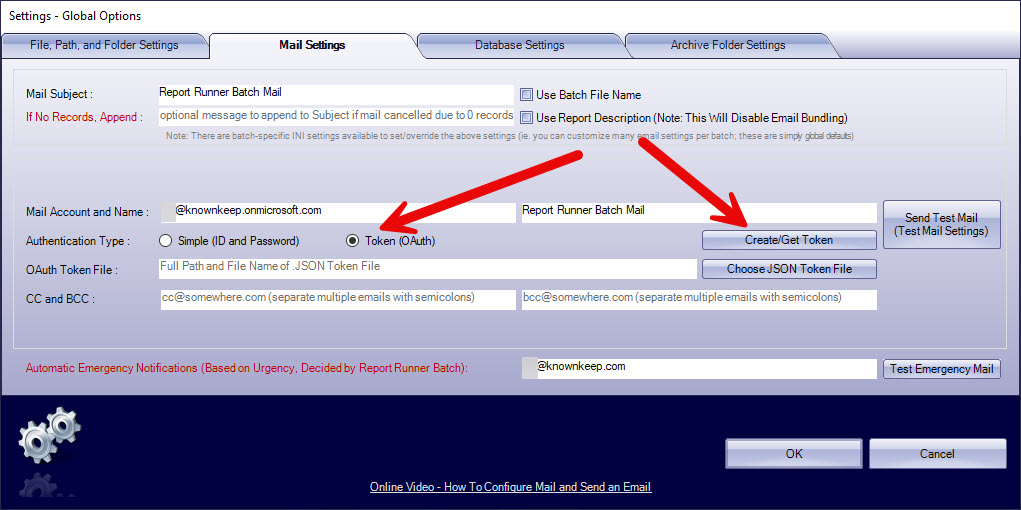Image resolution: width=1021 pixels, height=510 pixels.
Task: Select Simple (ID and Password) authentication
Action: pyautogui.click(x=166, y=241)
